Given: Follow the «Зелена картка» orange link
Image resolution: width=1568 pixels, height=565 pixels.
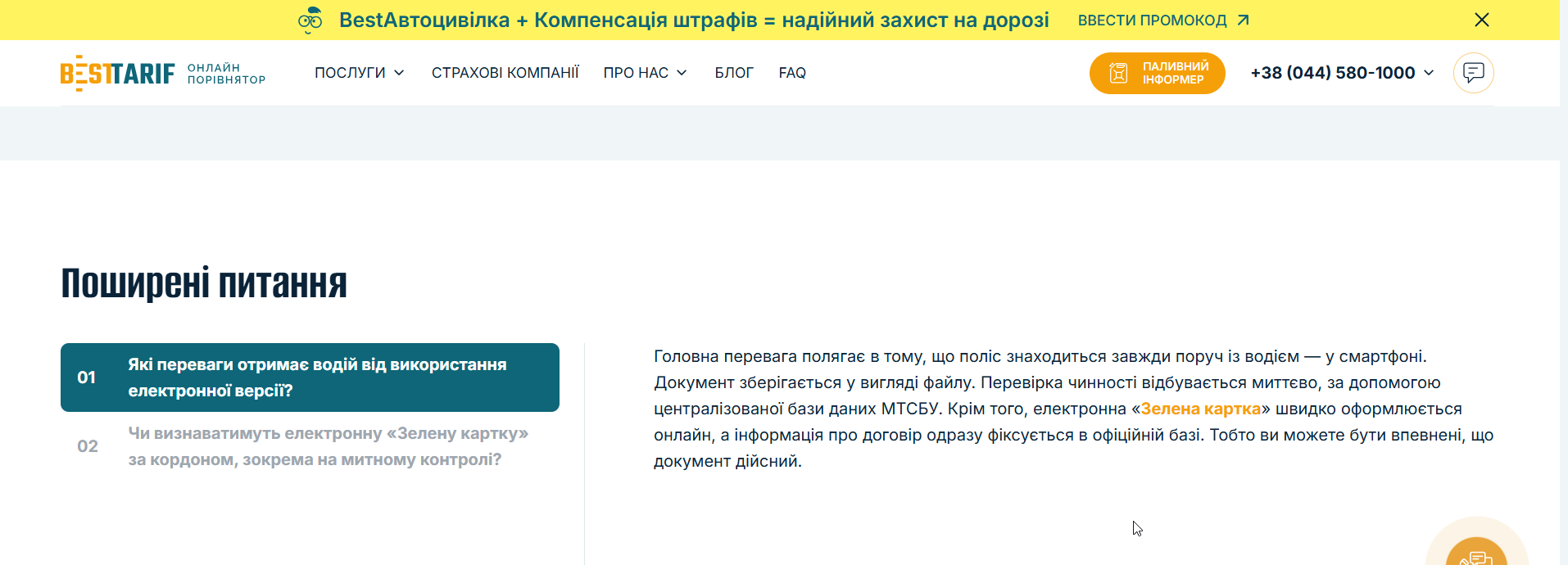Looking at the screenshot, I should [1200, 409].
